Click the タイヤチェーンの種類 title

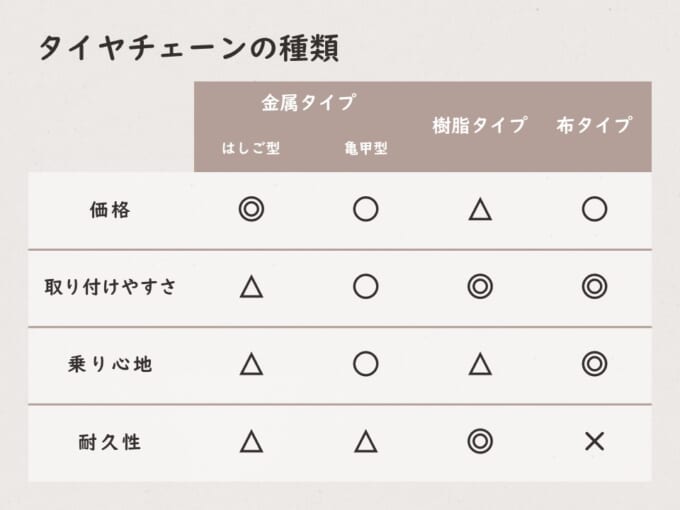(x=189, y=47)
